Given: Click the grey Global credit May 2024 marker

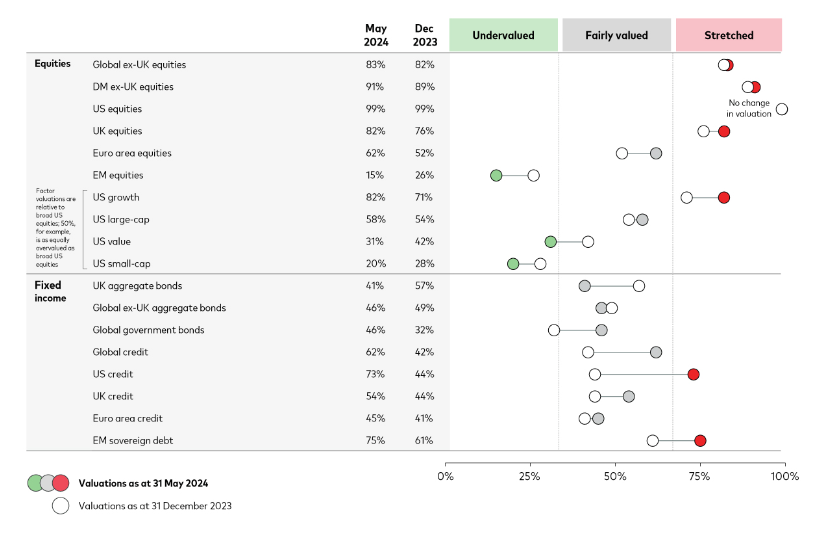Looking at the screenshot, I should 656,352.
